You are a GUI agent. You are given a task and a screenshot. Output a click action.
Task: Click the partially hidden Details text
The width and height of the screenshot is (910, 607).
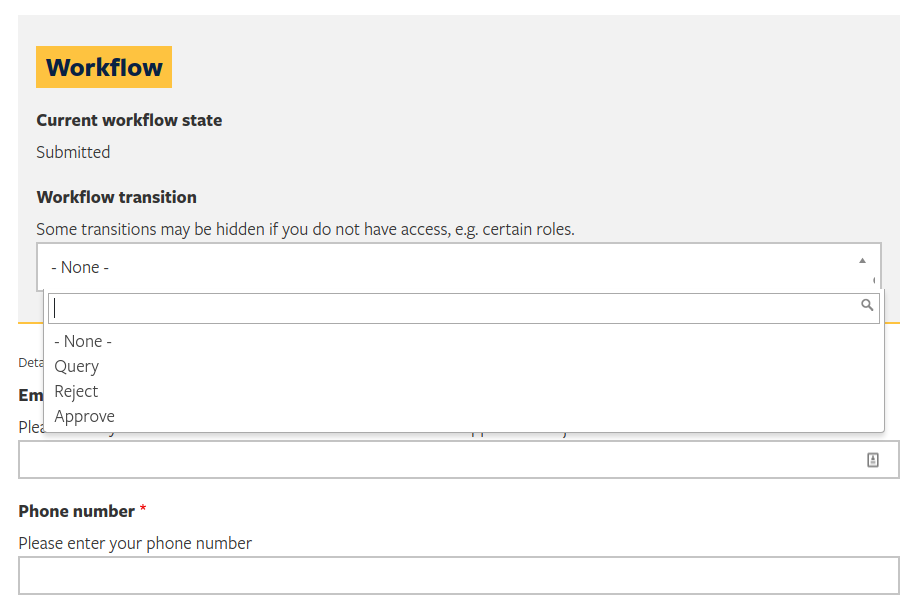[x=30, y=362]
